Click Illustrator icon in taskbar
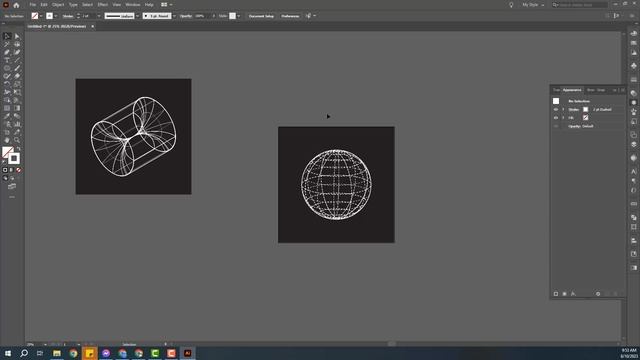The height and width of the screenshot is (360, 640). [187, 353]
